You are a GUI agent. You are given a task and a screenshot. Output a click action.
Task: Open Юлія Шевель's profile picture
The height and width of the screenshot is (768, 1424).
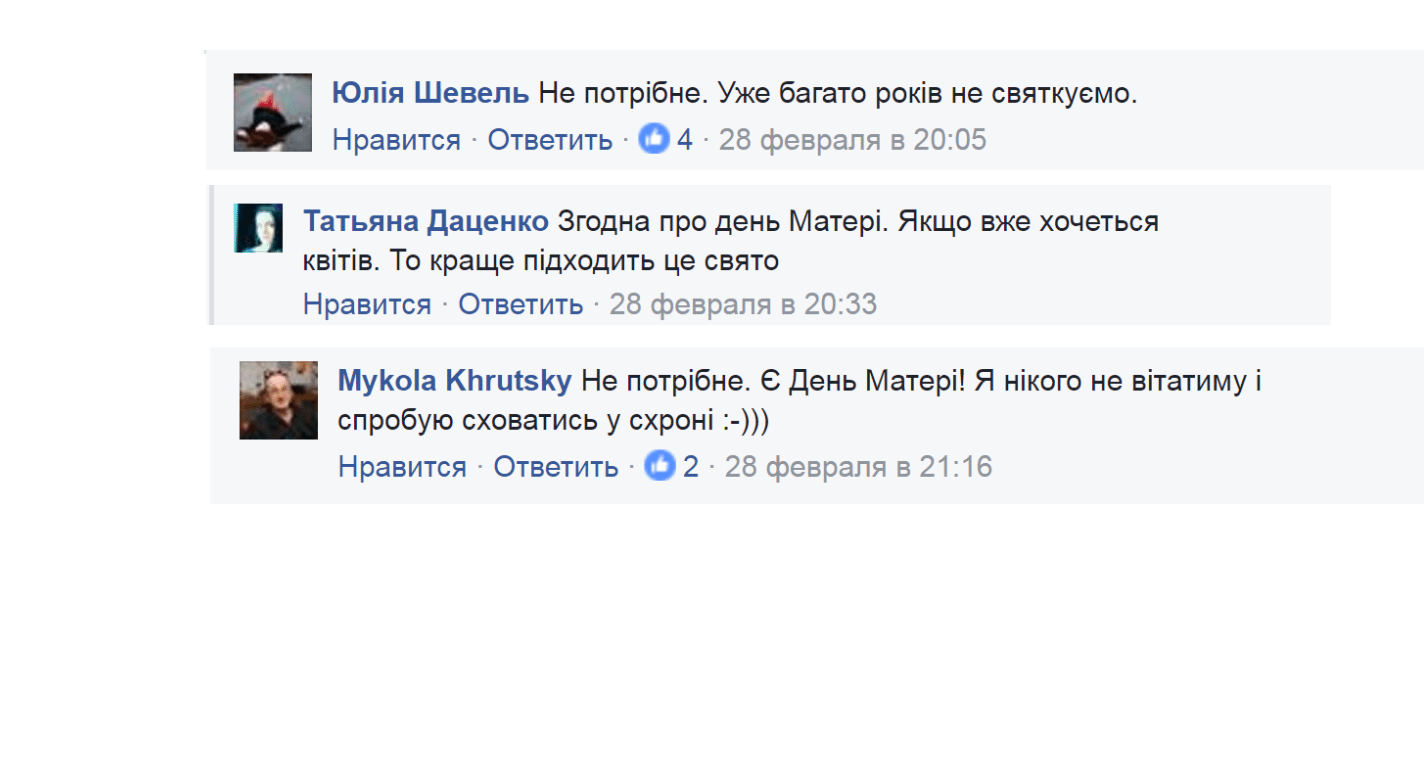point(273,112)
